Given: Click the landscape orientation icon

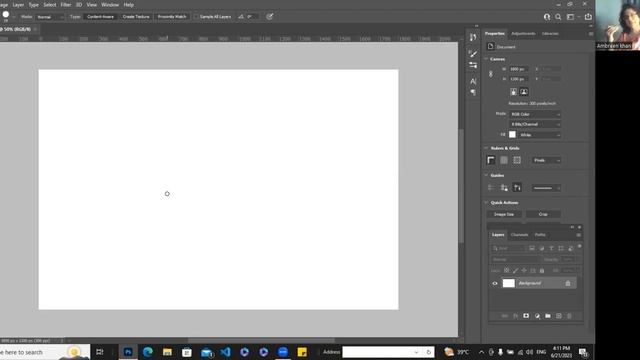Looking at the screenshot, I should (524, 92).
